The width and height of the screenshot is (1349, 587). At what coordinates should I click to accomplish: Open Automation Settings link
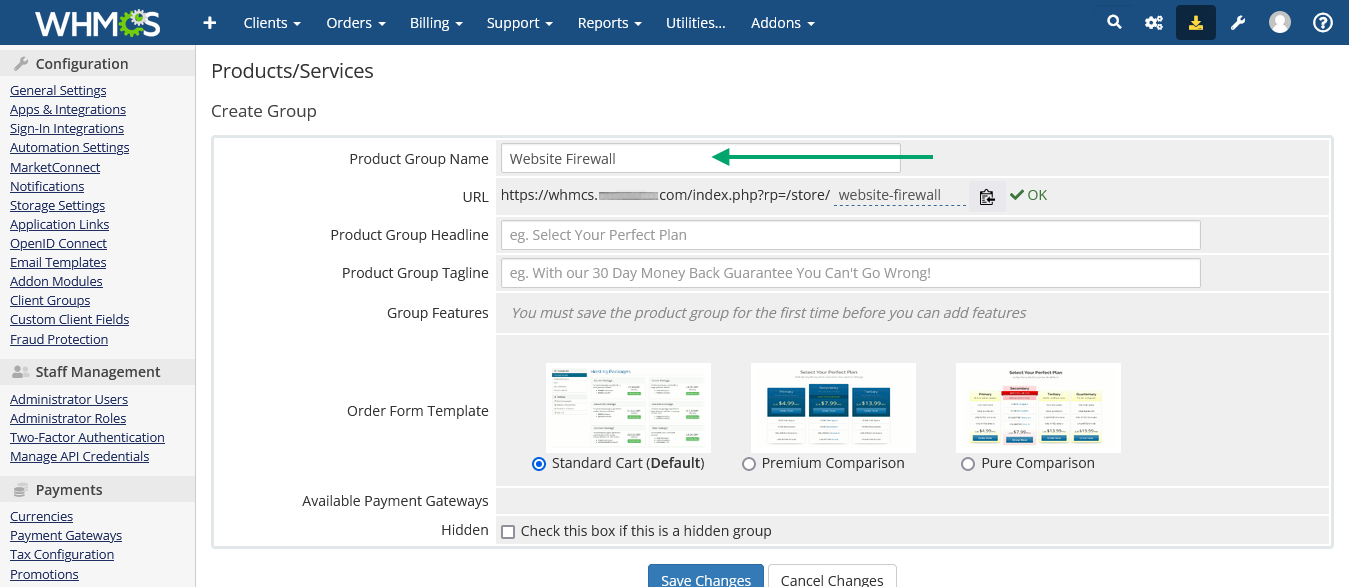[70, 147]
